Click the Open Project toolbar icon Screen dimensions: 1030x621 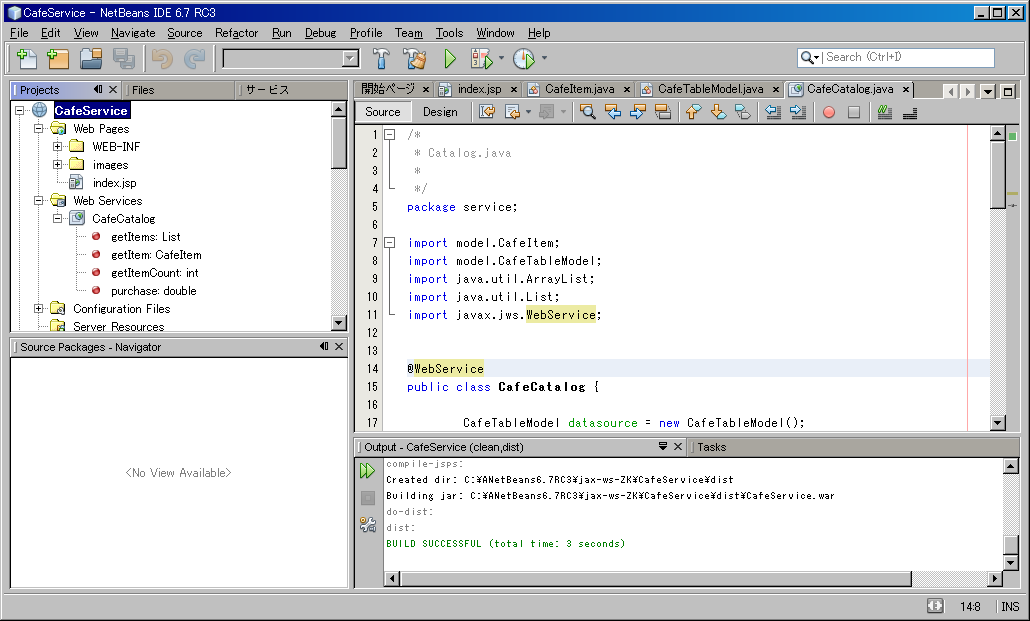click(91, 58)
